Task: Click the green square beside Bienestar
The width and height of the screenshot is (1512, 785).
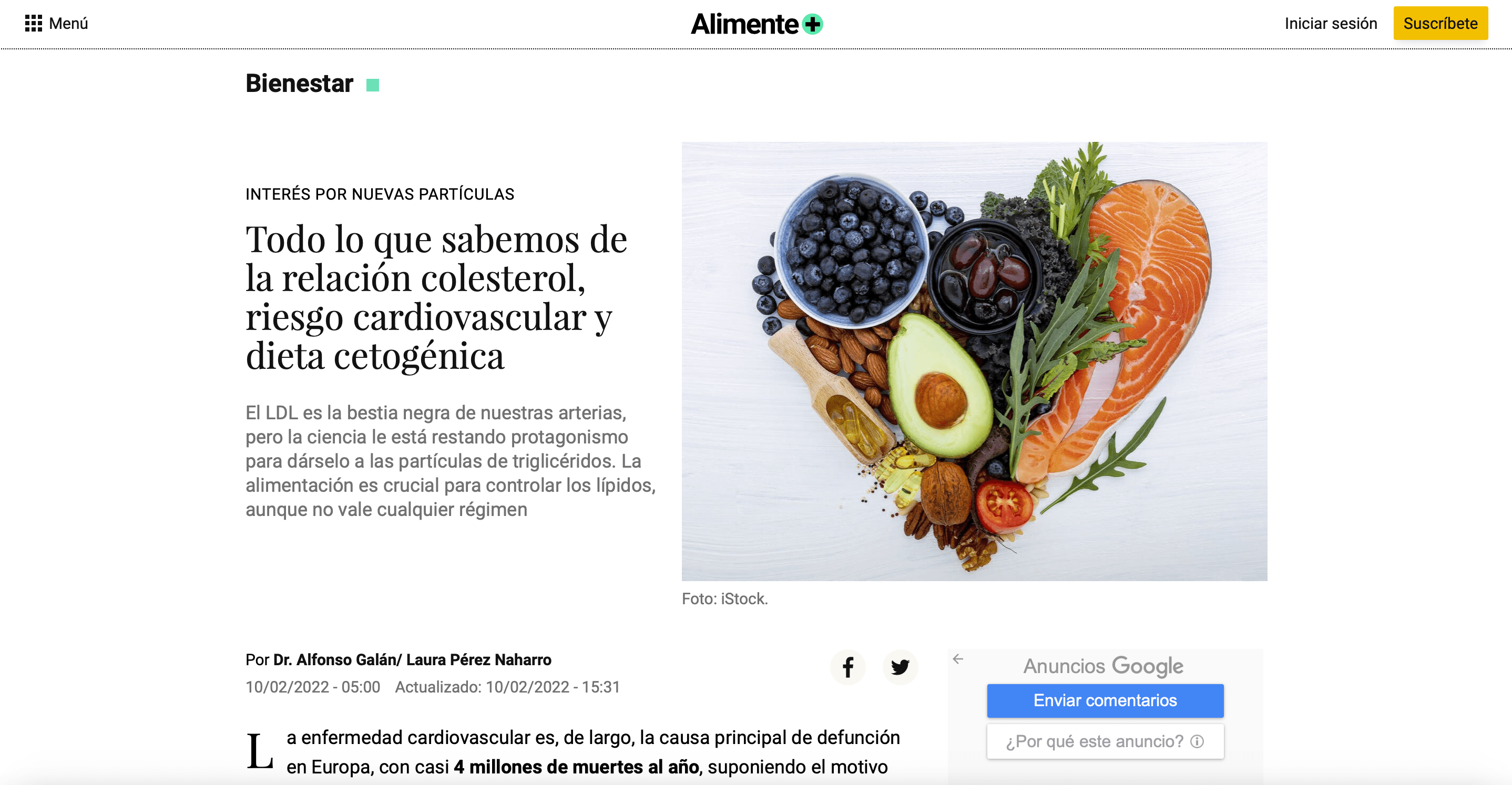Action: [x=373, y=86]
